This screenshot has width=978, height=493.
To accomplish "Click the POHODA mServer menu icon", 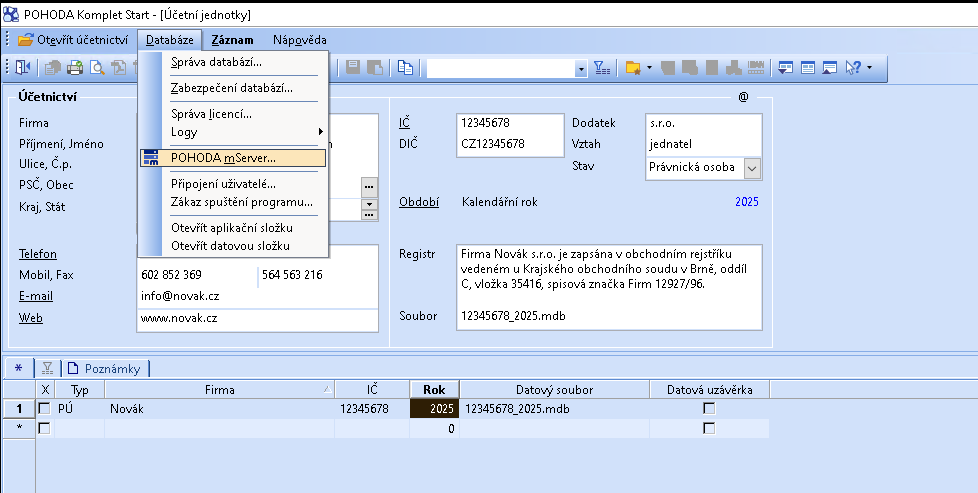I will 150,158.
